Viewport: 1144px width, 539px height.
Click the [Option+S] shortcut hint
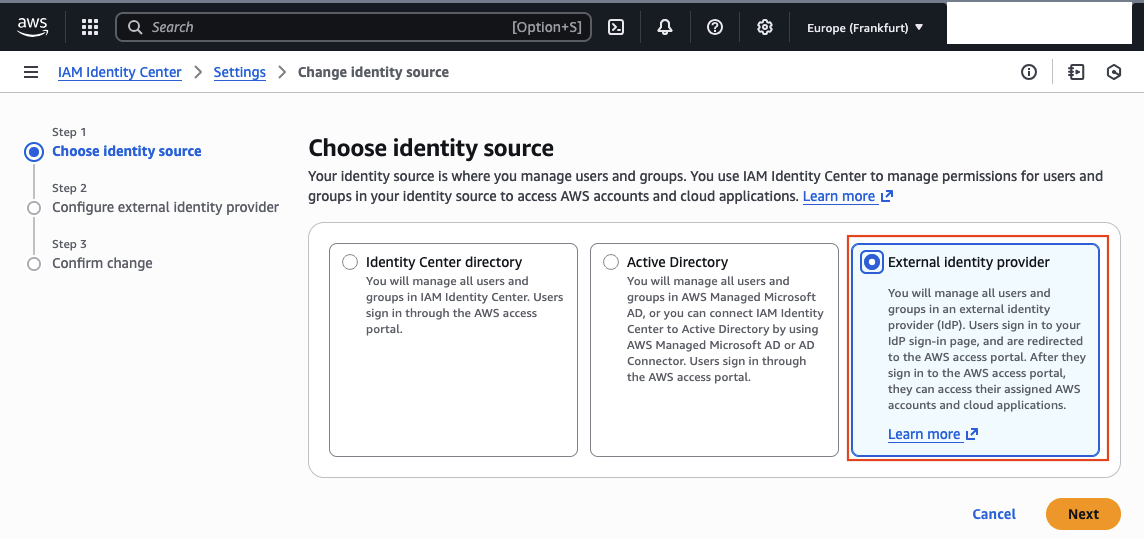click(x=547, y=28)
